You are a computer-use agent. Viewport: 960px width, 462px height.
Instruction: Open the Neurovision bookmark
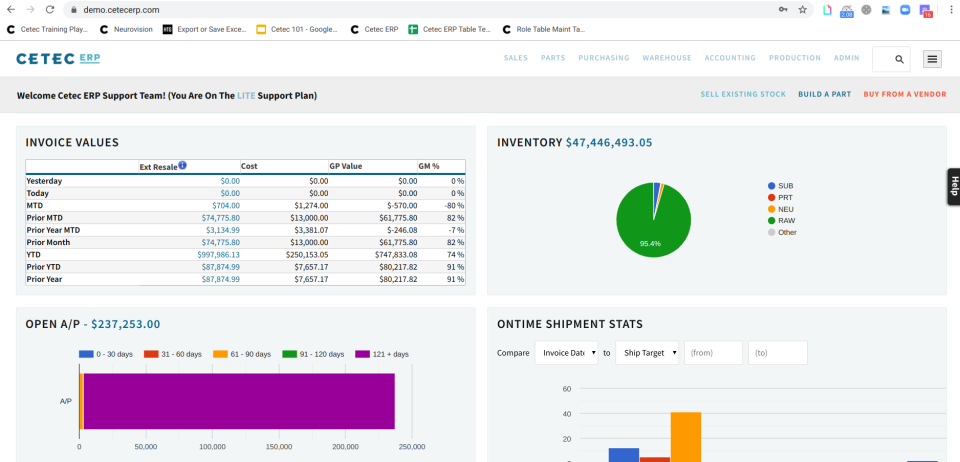[126, 29]
